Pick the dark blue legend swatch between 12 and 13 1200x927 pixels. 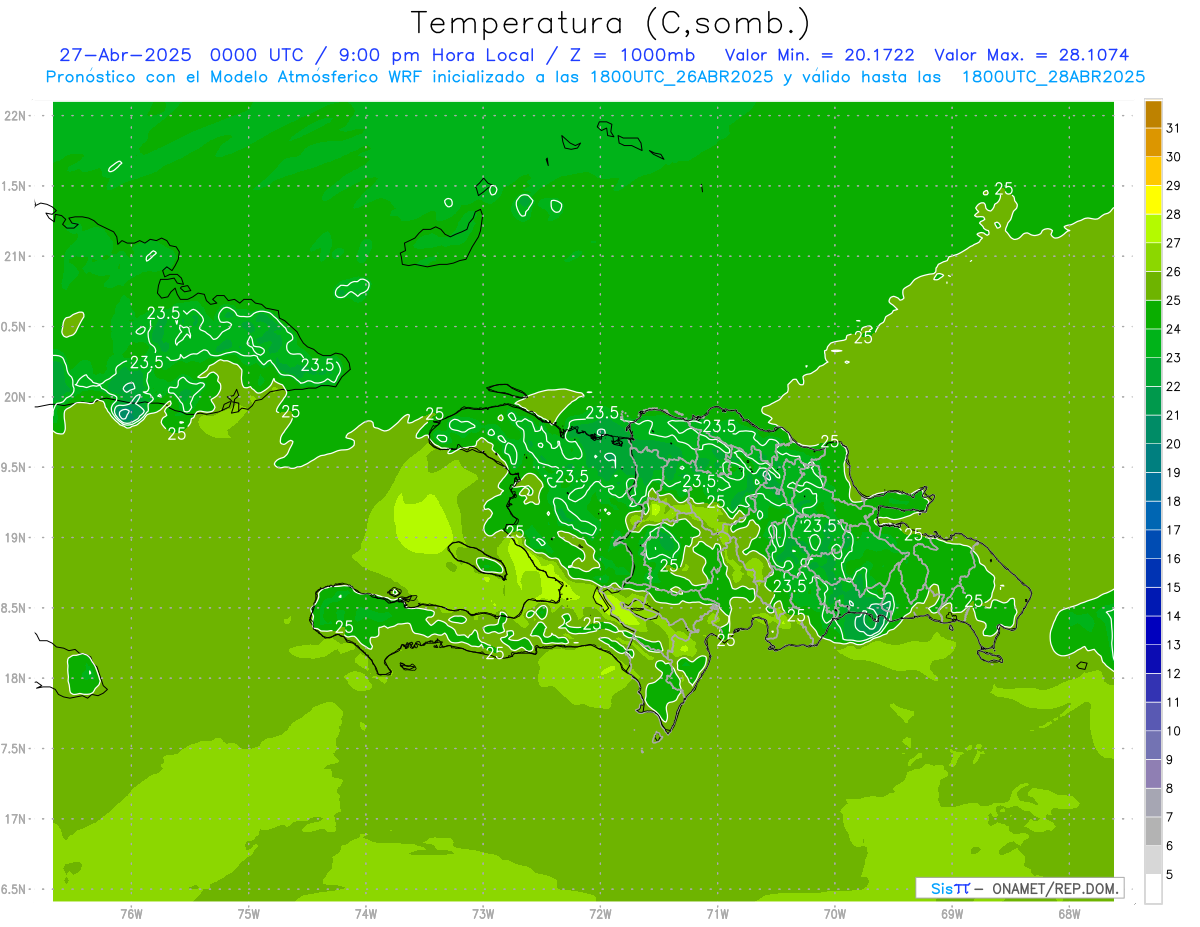coord(1154,659)
